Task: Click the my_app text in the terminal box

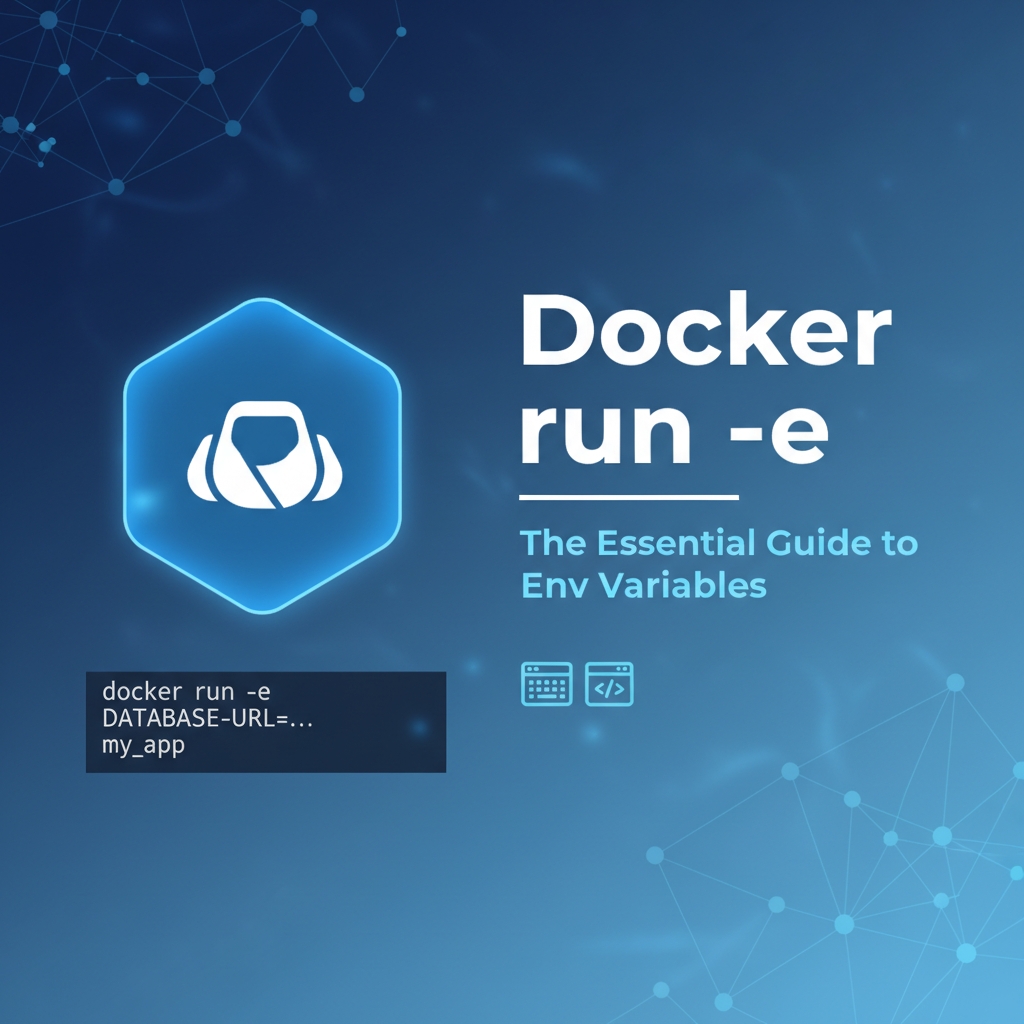Action: click(x=143, y=745)
